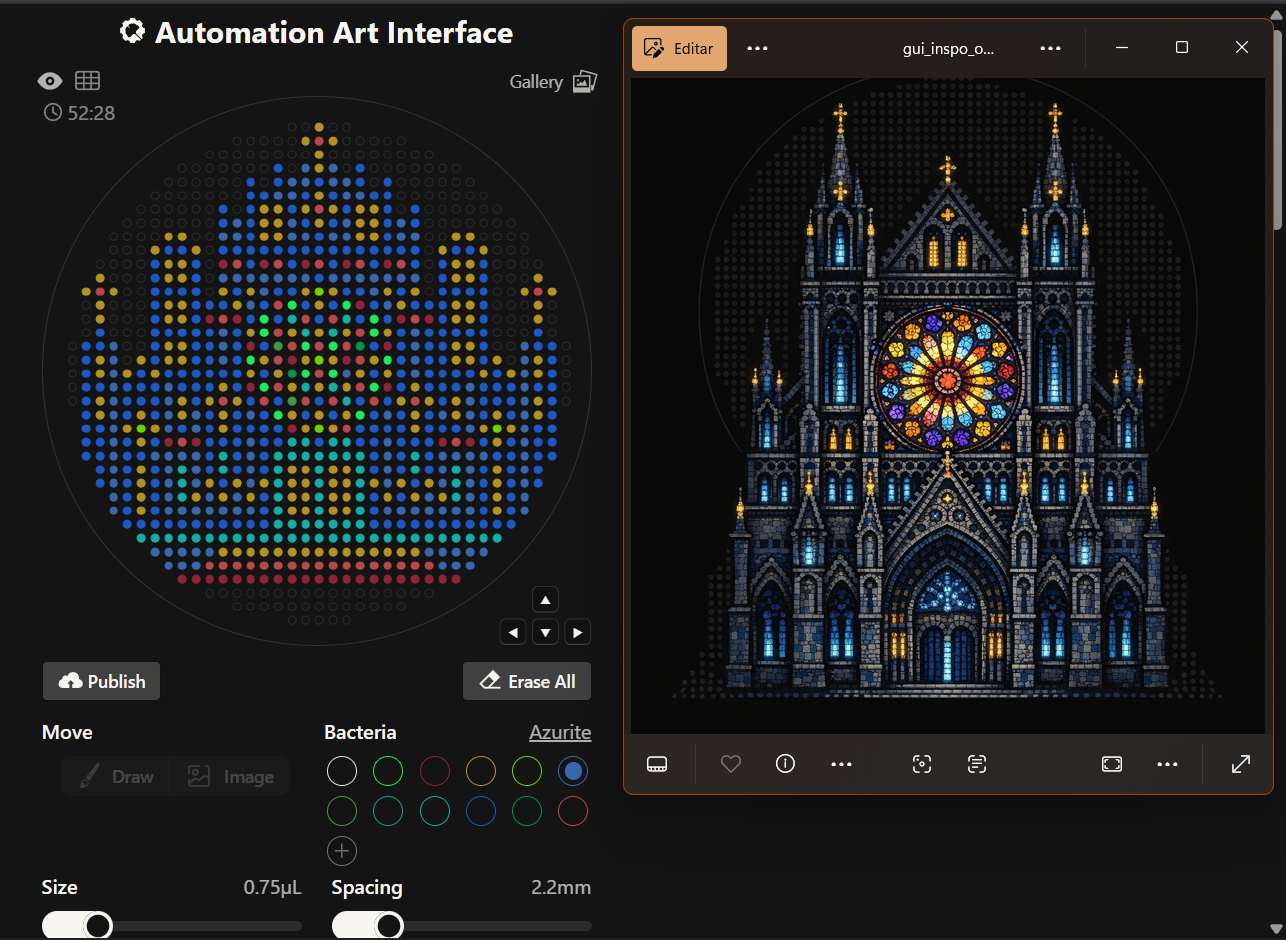
Task: Start visual search on the image
Action: [922, 764]
